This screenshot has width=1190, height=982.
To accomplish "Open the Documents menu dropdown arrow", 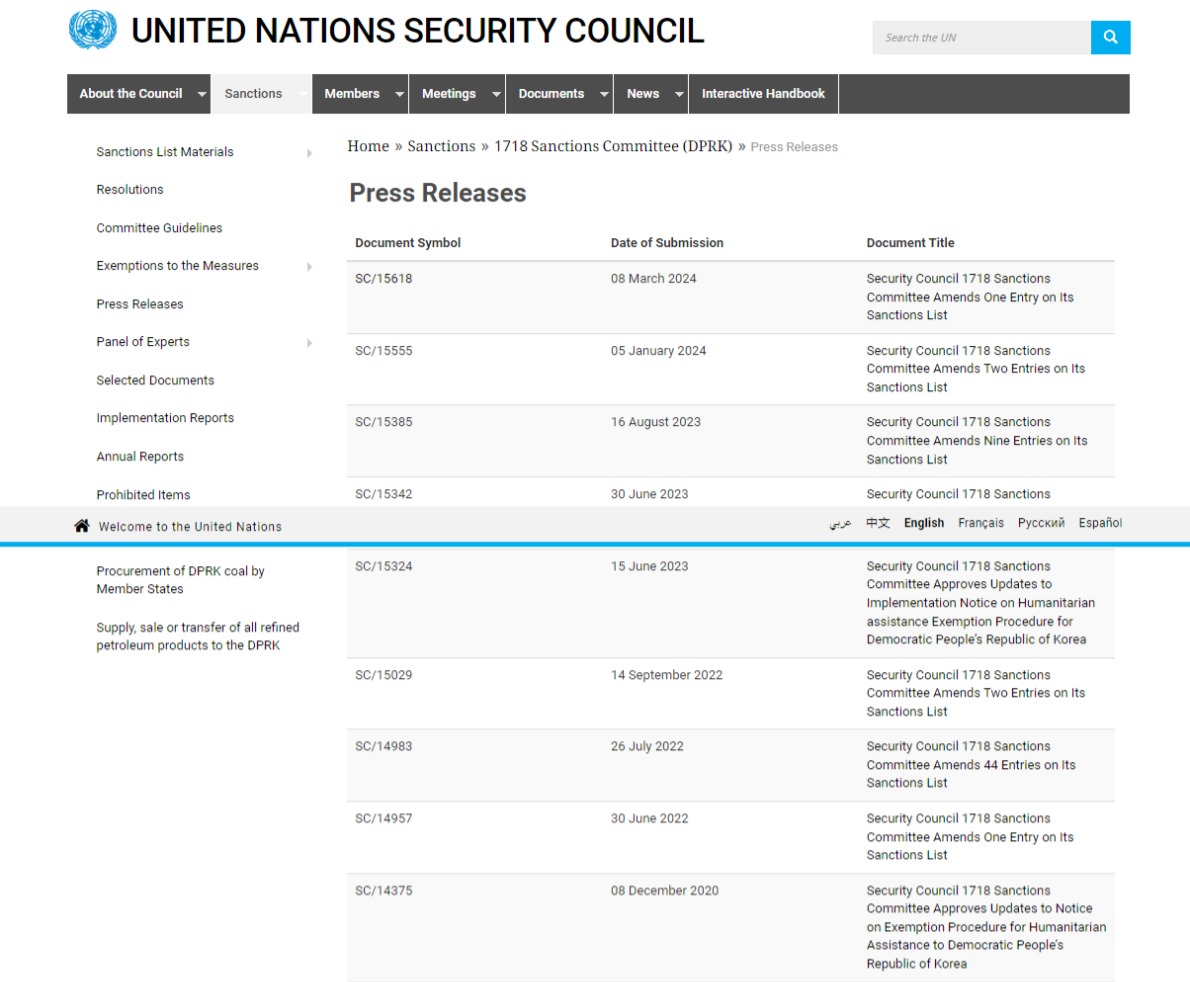I will pos(604,94).
